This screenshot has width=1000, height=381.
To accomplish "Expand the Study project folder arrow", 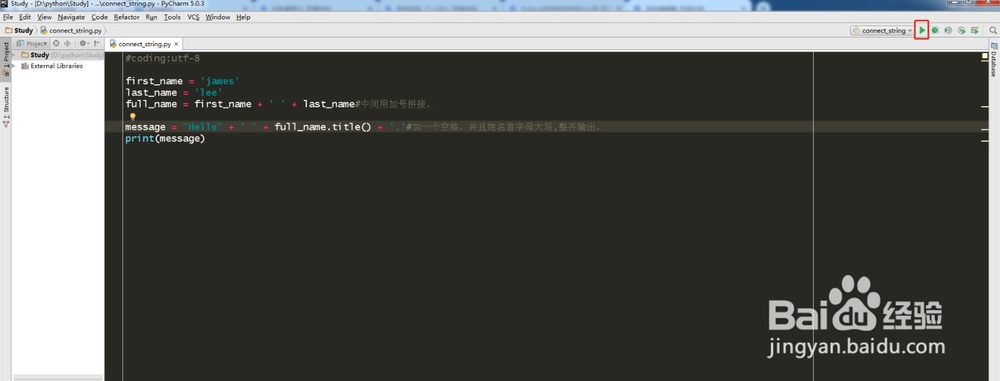I will click(x=14, y=55).
